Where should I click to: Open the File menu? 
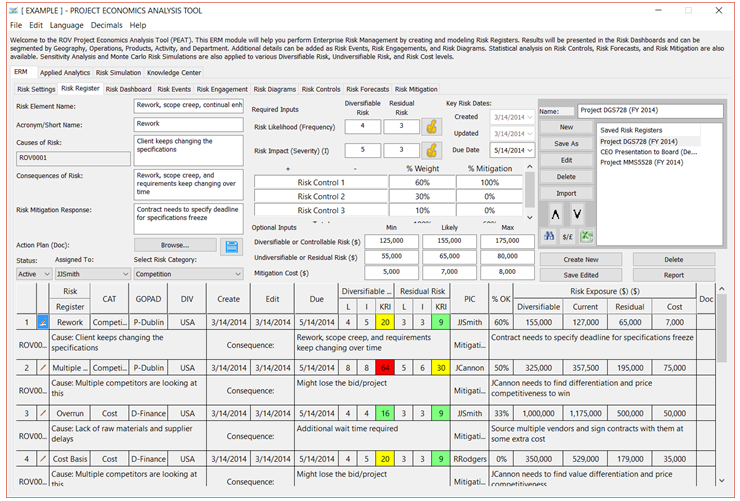tap(16, 25)
